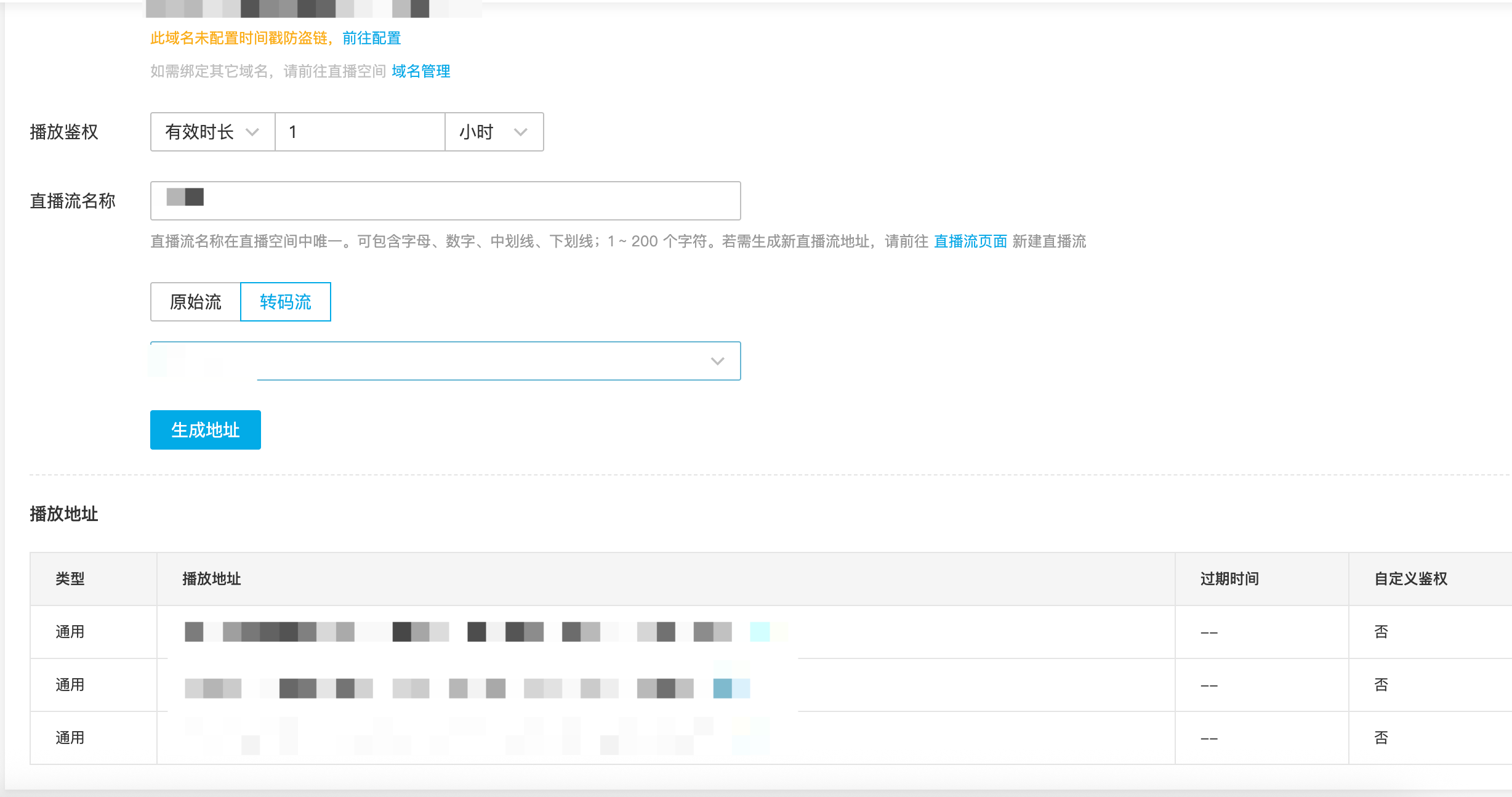Click 否 in the third table row
Viewport: 1512px width, 797px height.
tap(1381, 738)
